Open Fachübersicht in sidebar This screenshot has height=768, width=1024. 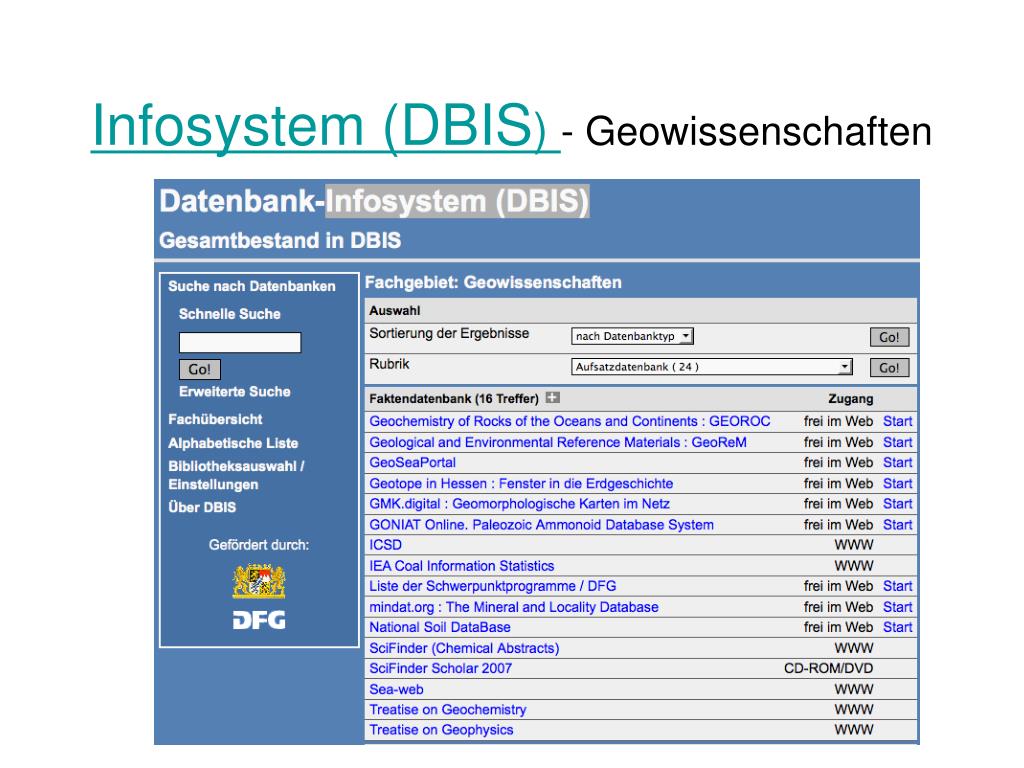coord(215,419)
